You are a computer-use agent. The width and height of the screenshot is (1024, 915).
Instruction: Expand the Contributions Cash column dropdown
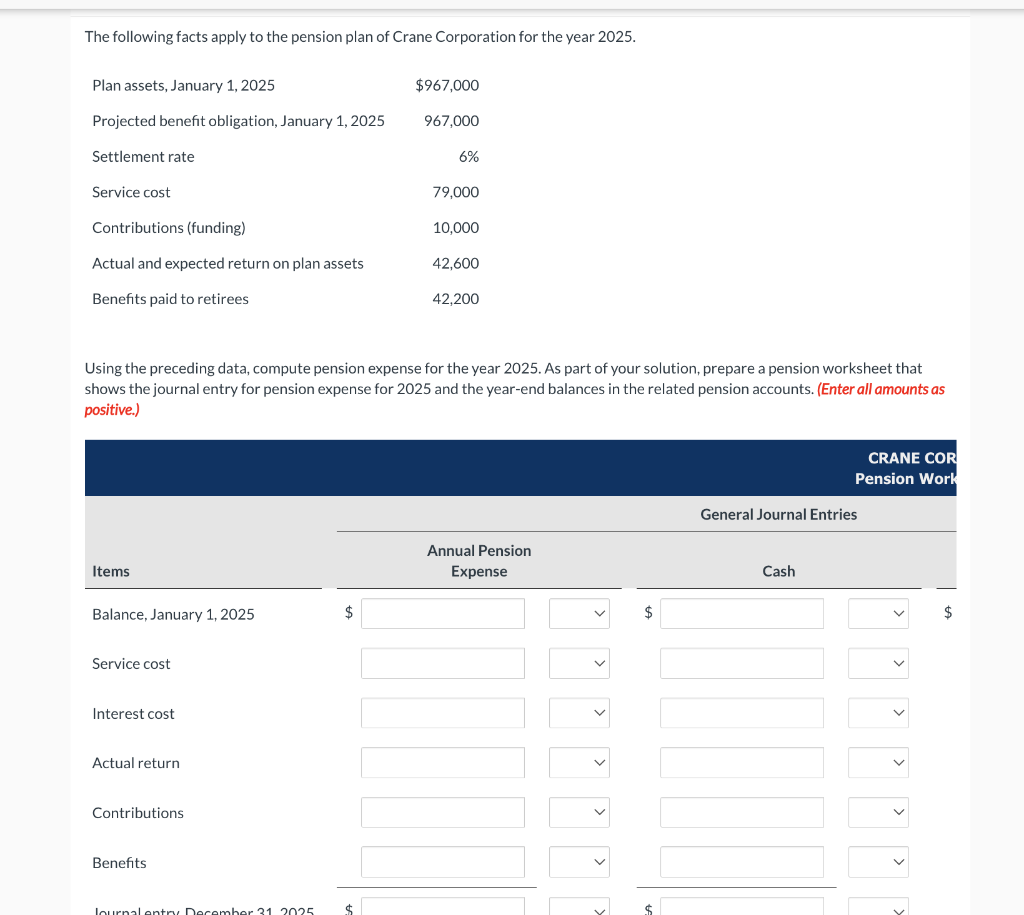[x=878, y=812]
